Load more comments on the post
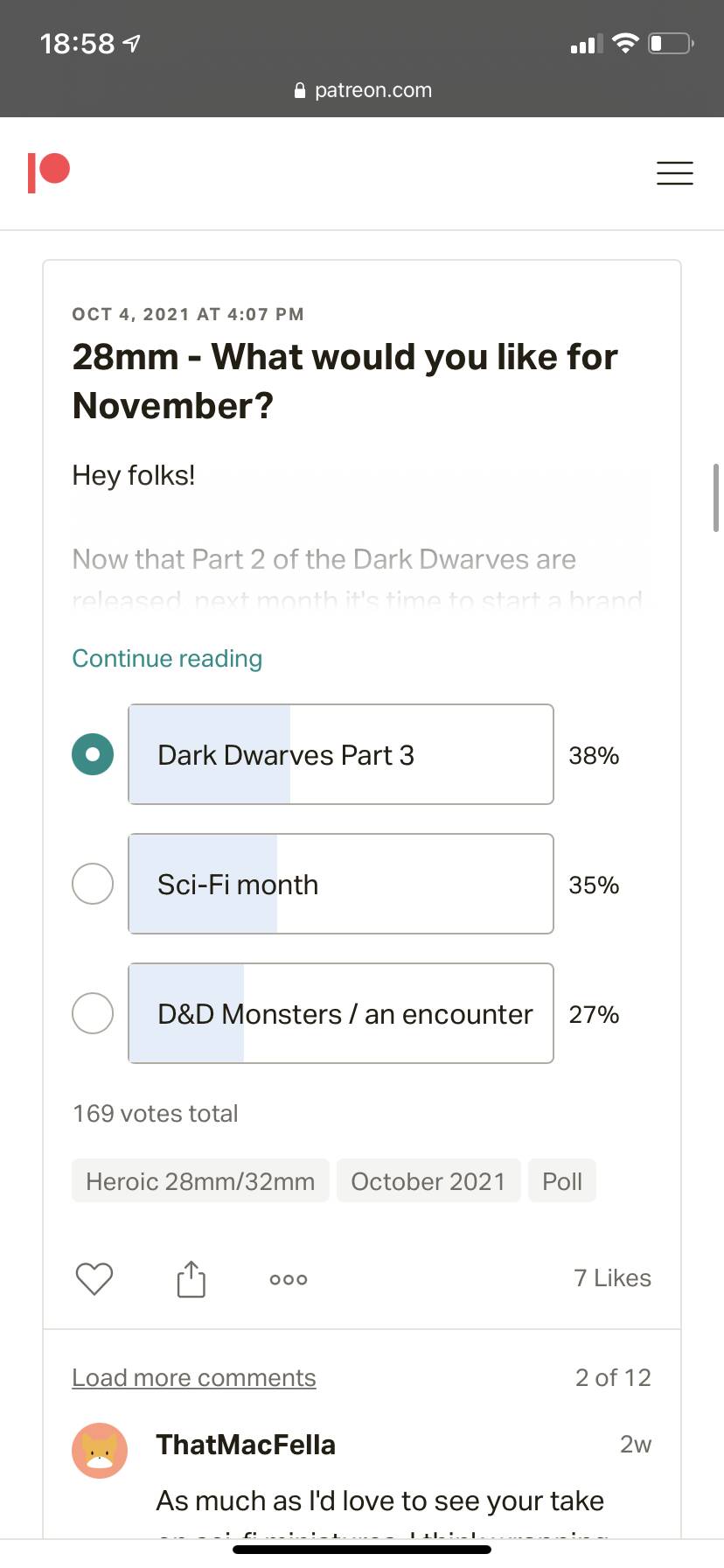Viewport: 724px width, 1568px height. pos(193,1377)
